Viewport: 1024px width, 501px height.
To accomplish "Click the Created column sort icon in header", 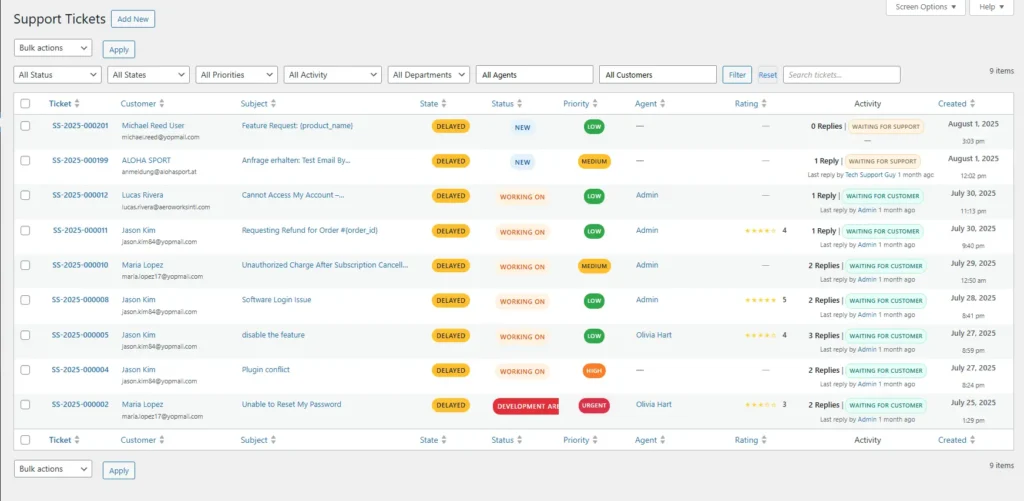I will point(972,104).
